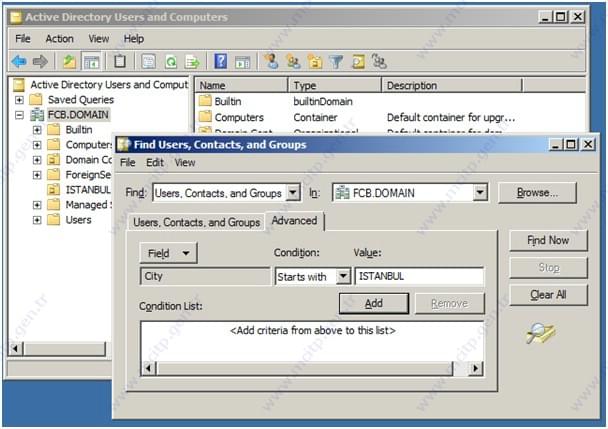Click the Find objects toolbar icon
608x429 pixels.
(358, 61)
